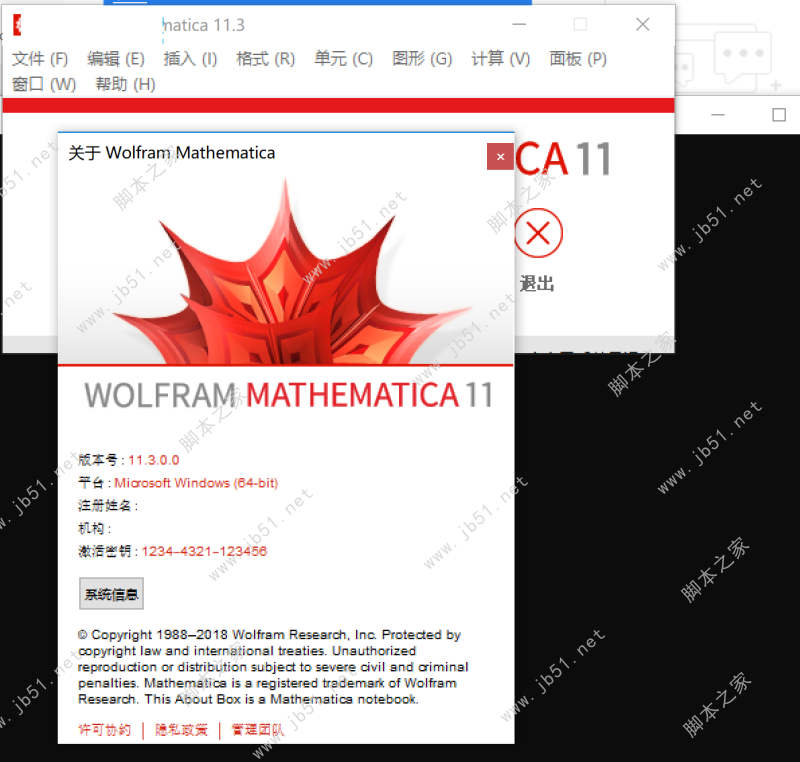Open the 计算 (V) menu
This screenshot has height=762, width=800.
501,59
